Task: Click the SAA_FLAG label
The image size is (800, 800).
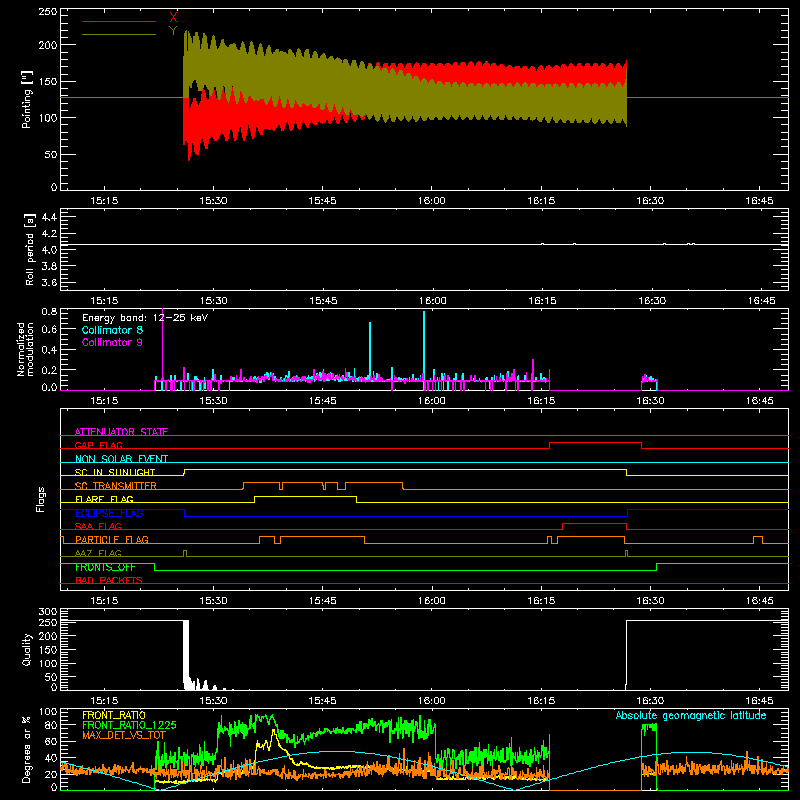Action: tap(98, 526)
